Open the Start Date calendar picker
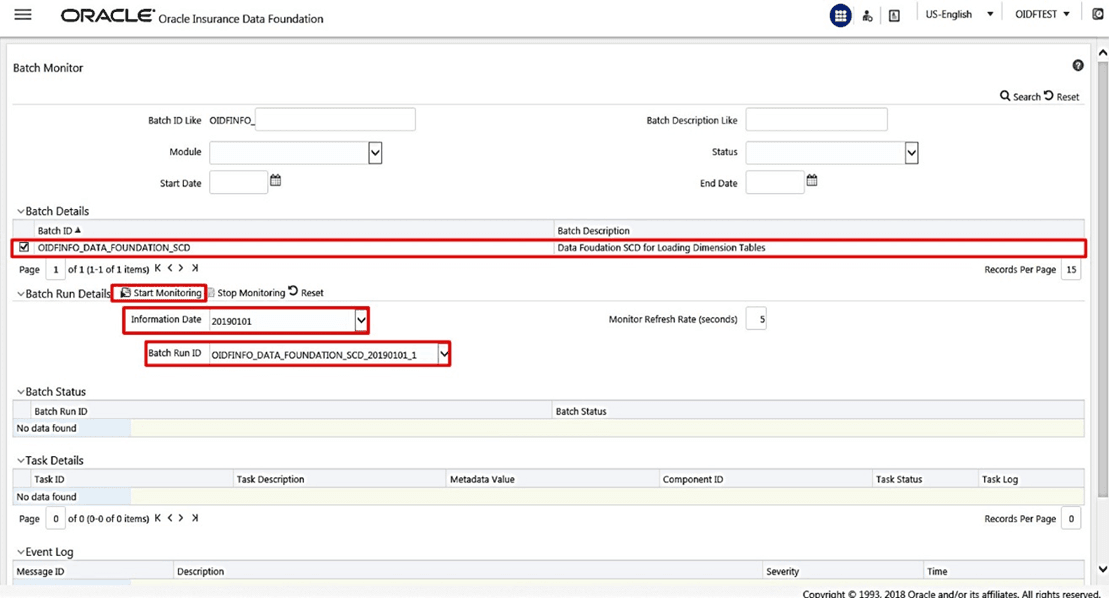Image resolution: width=1109 pixels, height=598 pixels. click(276, 180)
